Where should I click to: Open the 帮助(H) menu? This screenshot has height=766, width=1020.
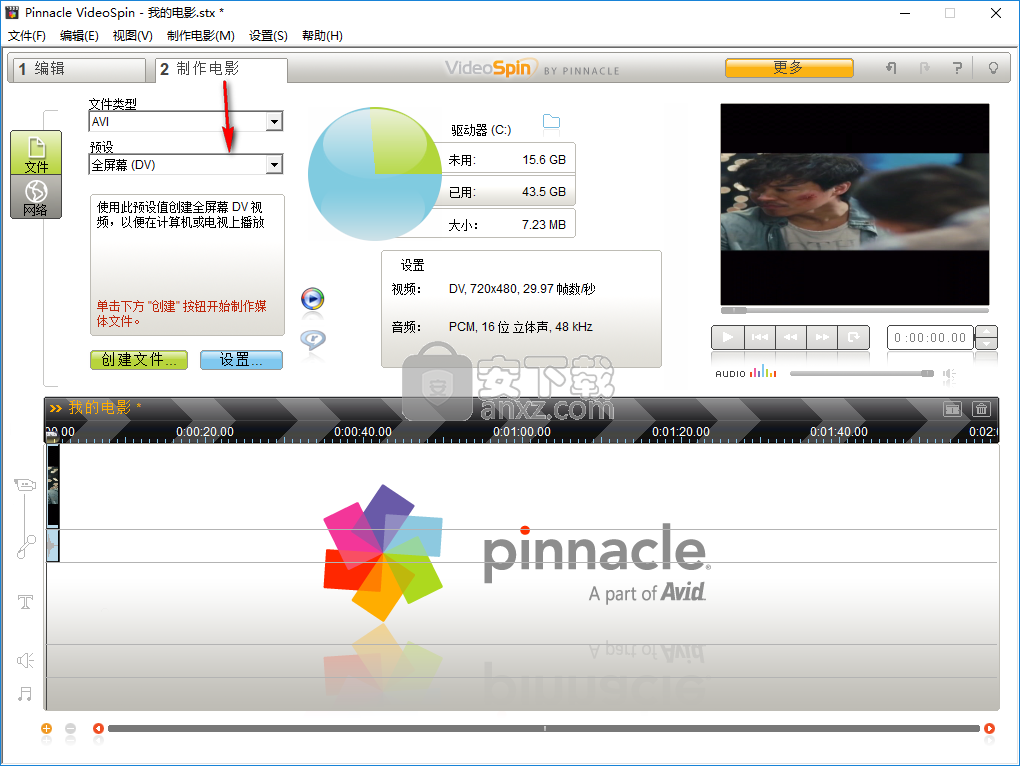pos(322,36)
